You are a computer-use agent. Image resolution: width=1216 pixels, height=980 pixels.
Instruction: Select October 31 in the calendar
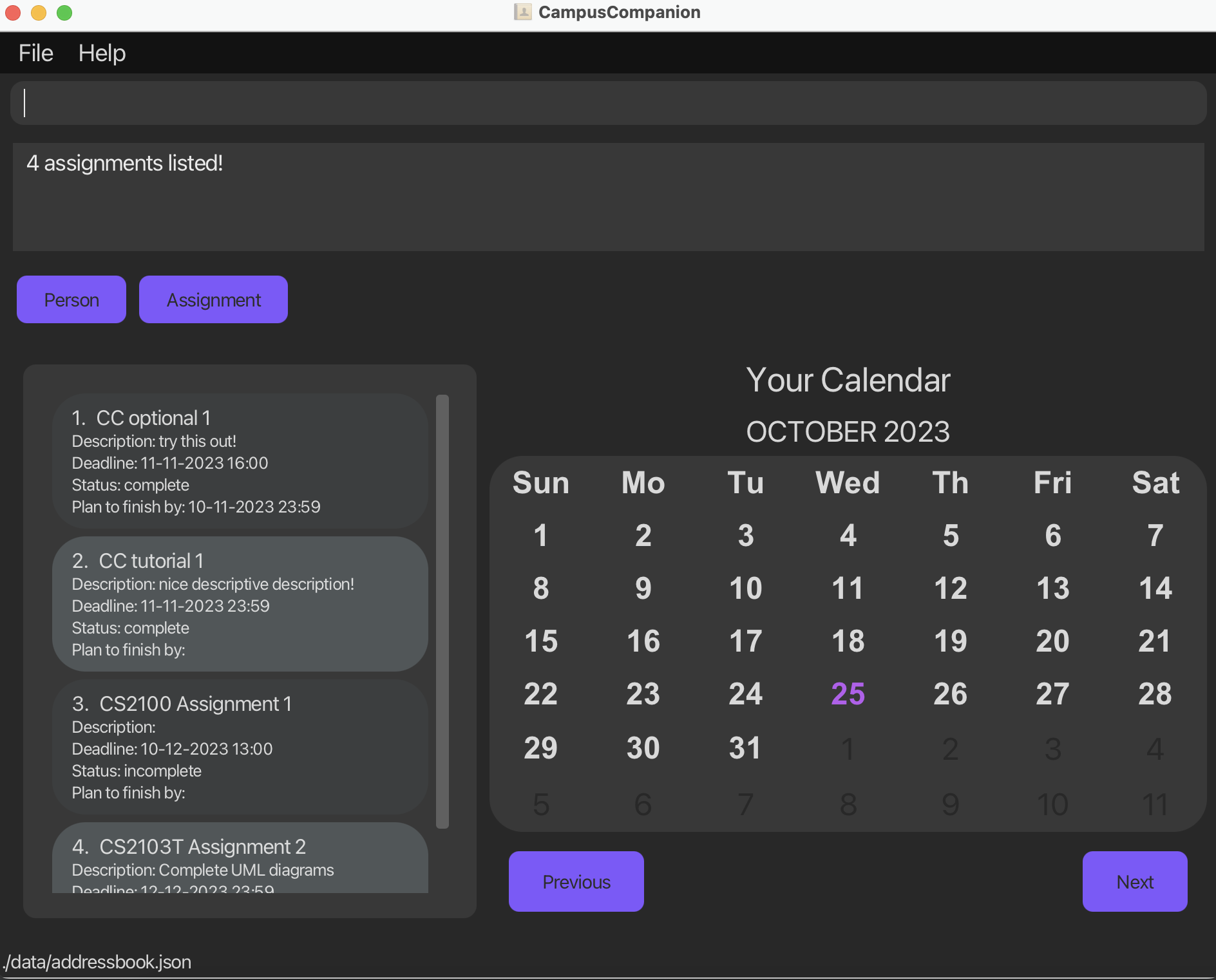(x=745, y=748)
